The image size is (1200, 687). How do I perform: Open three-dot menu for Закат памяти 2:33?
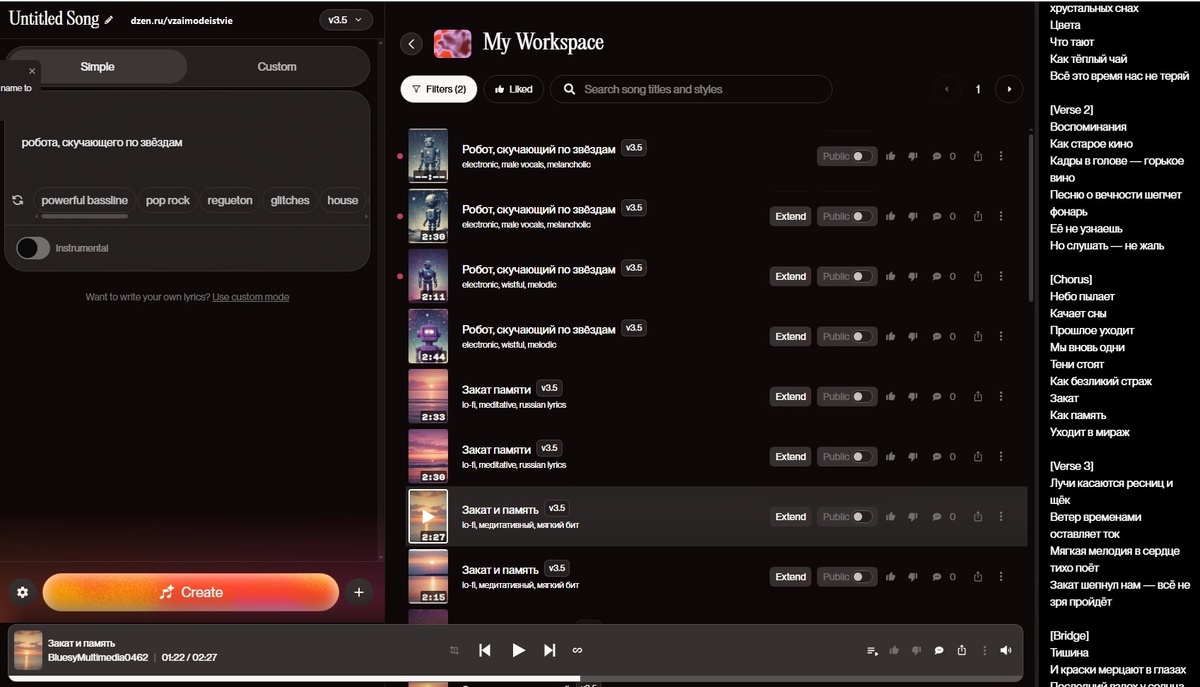[x=1001, y=396]
